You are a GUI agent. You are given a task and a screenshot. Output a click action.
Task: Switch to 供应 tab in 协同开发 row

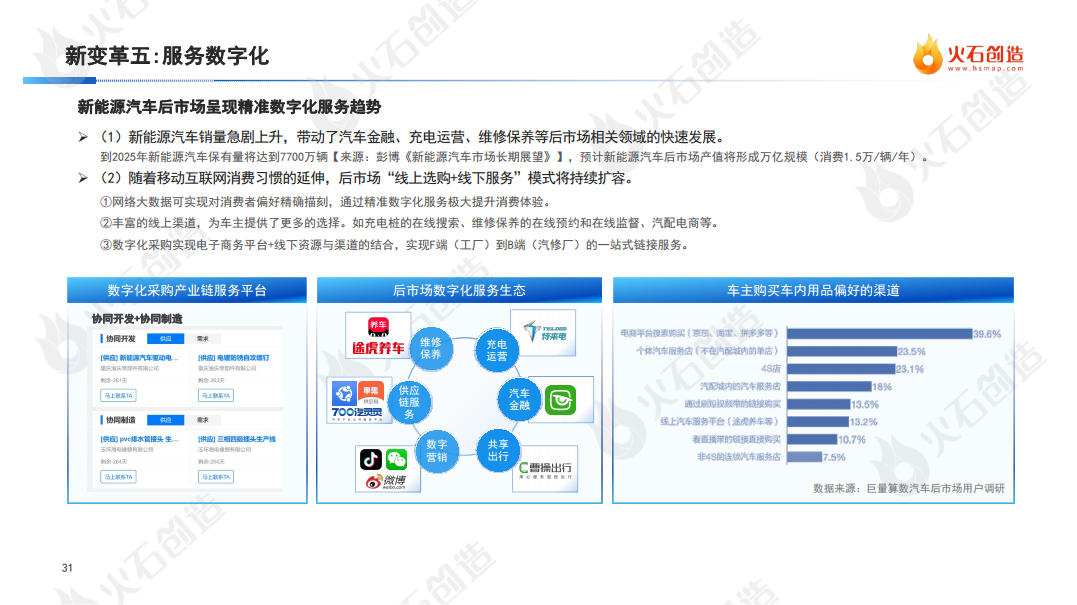[166, 339]
